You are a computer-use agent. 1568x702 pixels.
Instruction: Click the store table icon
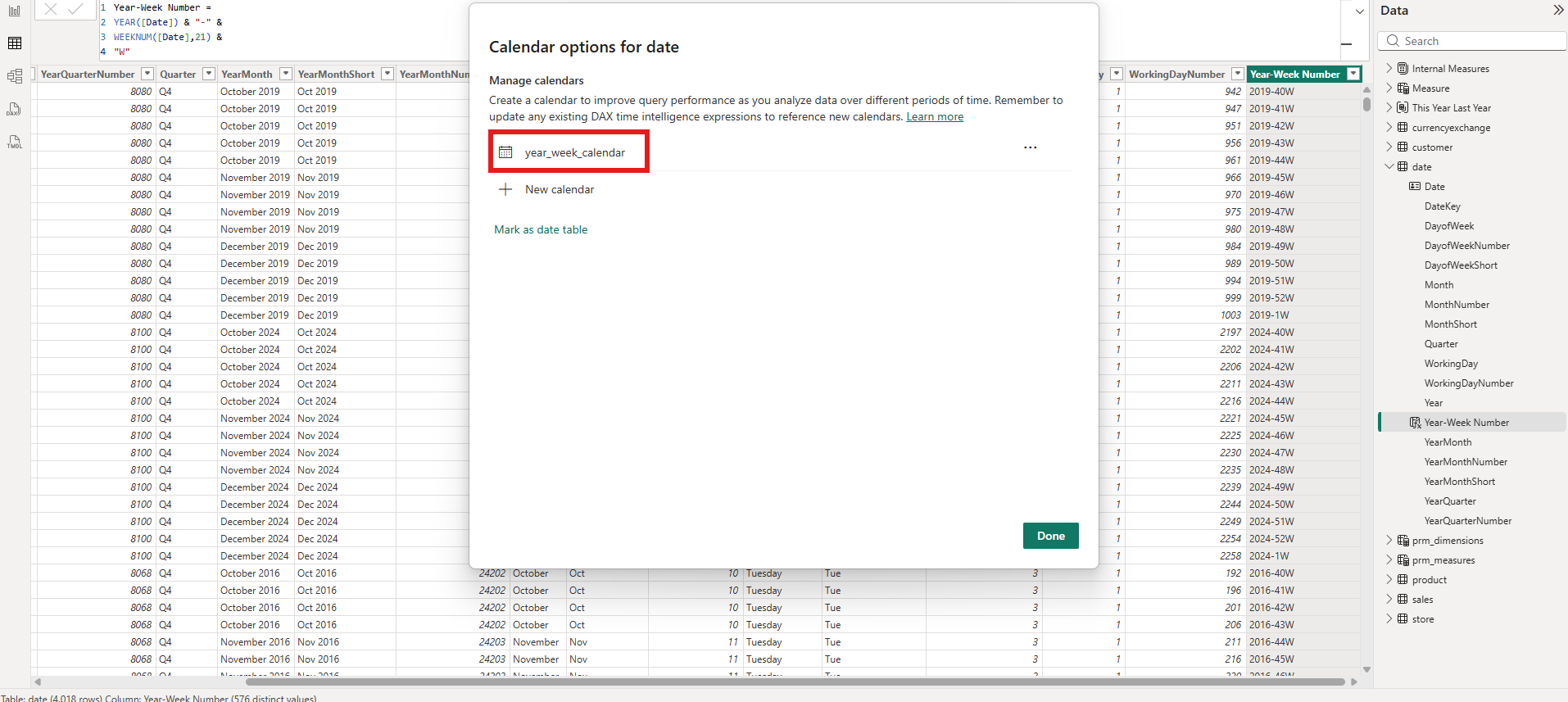1403,618
